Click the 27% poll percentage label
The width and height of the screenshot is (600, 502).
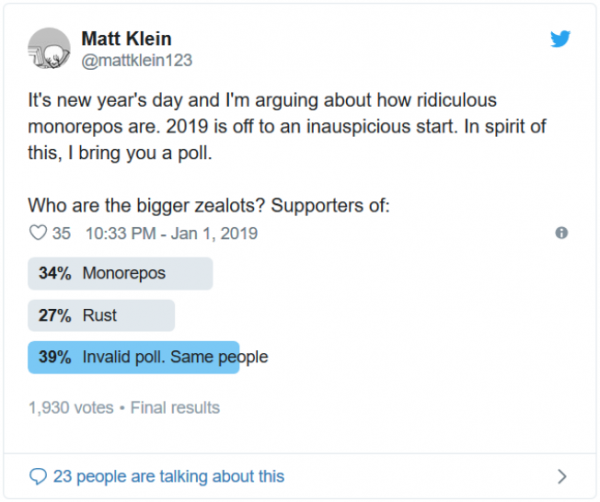[x=55, y=315]
